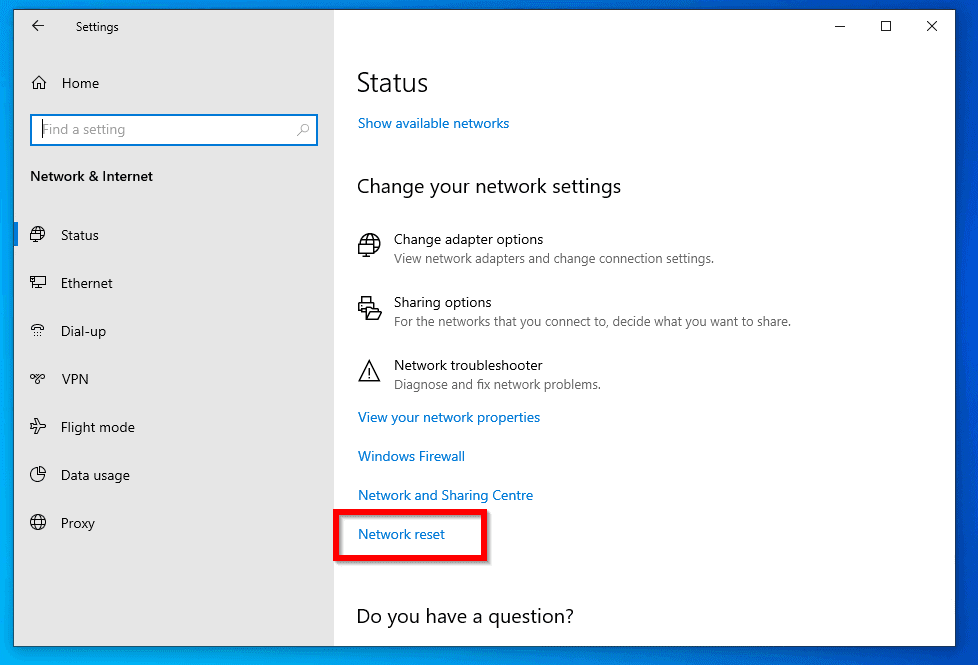978x665 pixels.
Task: Click the Home house icon
Action: click(x=39, y=83)
